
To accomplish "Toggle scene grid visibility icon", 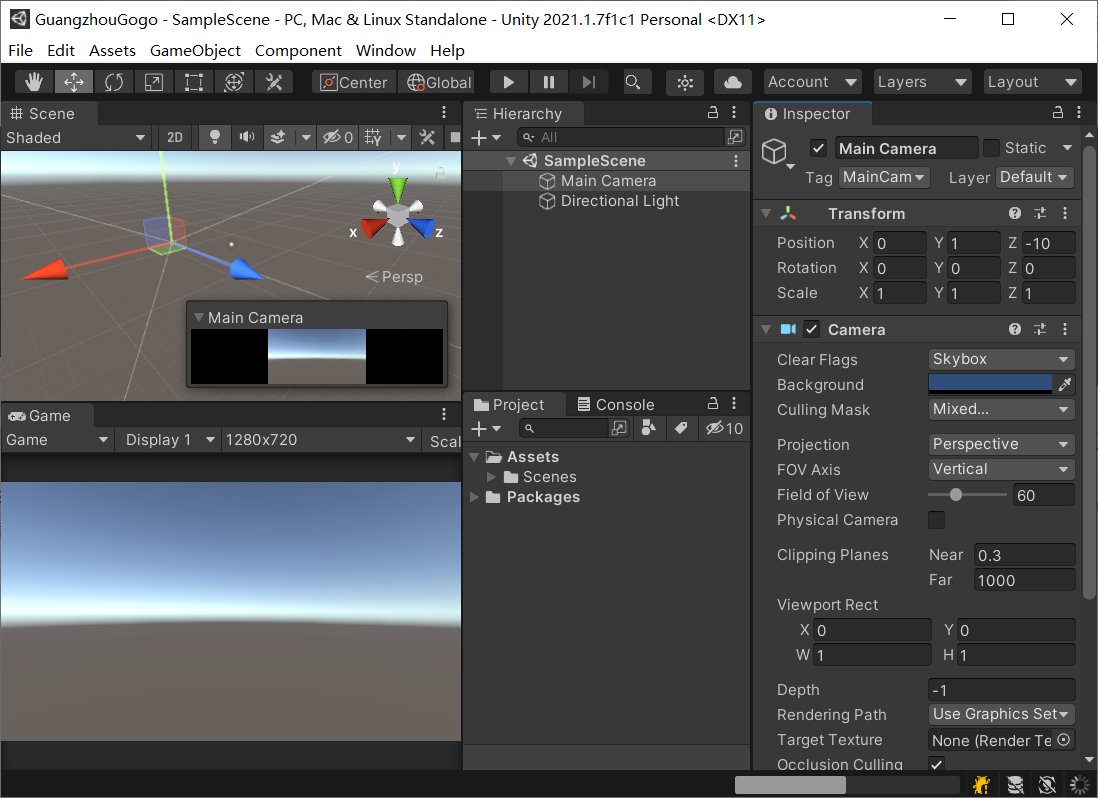I will click(373, 137).
